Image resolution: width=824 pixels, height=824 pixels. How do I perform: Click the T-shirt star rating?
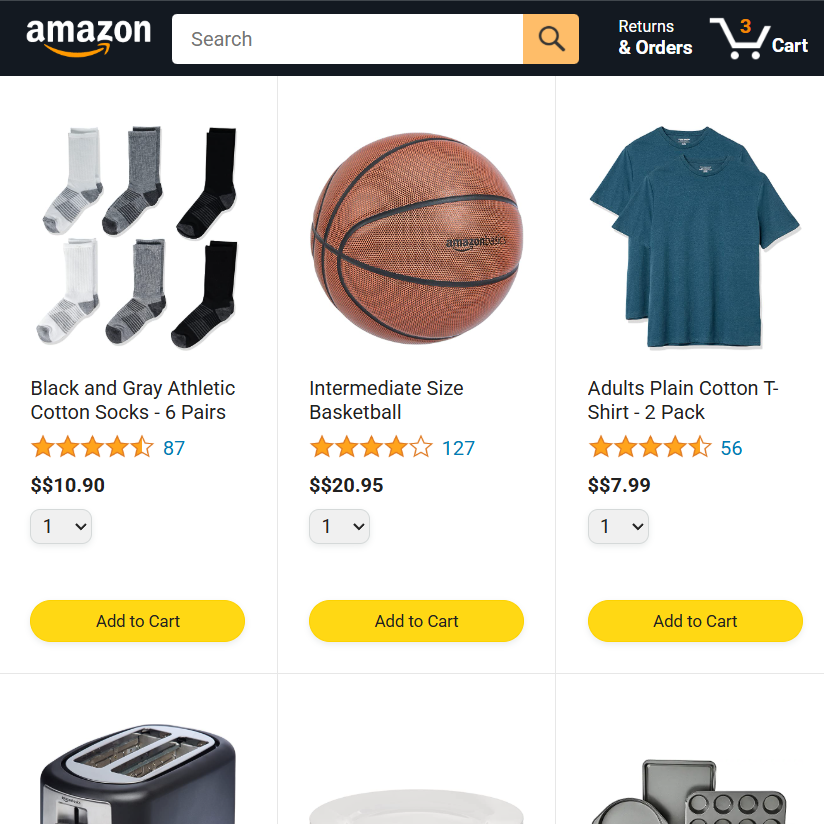click(x=650, y=448)
